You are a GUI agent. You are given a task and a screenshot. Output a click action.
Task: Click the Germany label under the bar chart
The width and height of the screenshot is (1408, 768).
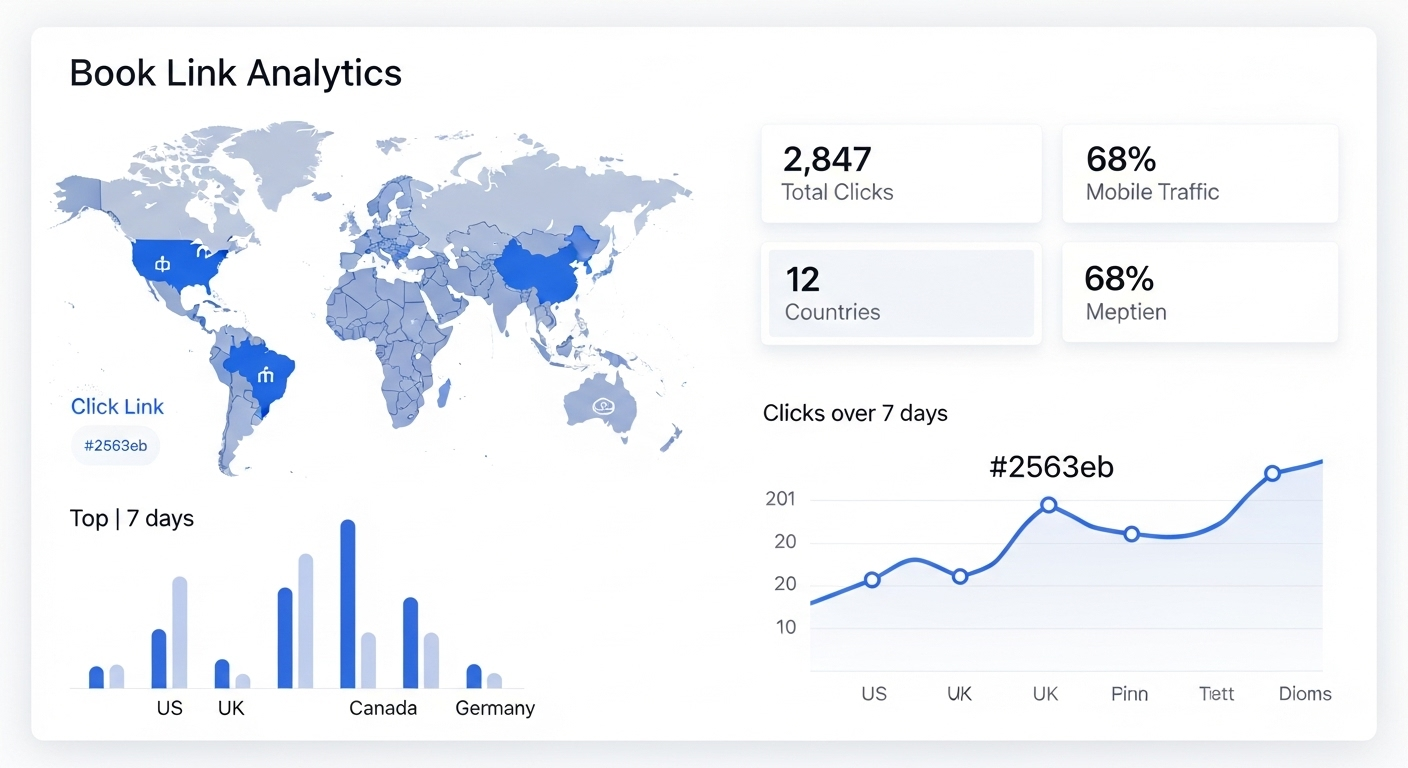coord(495,708)
